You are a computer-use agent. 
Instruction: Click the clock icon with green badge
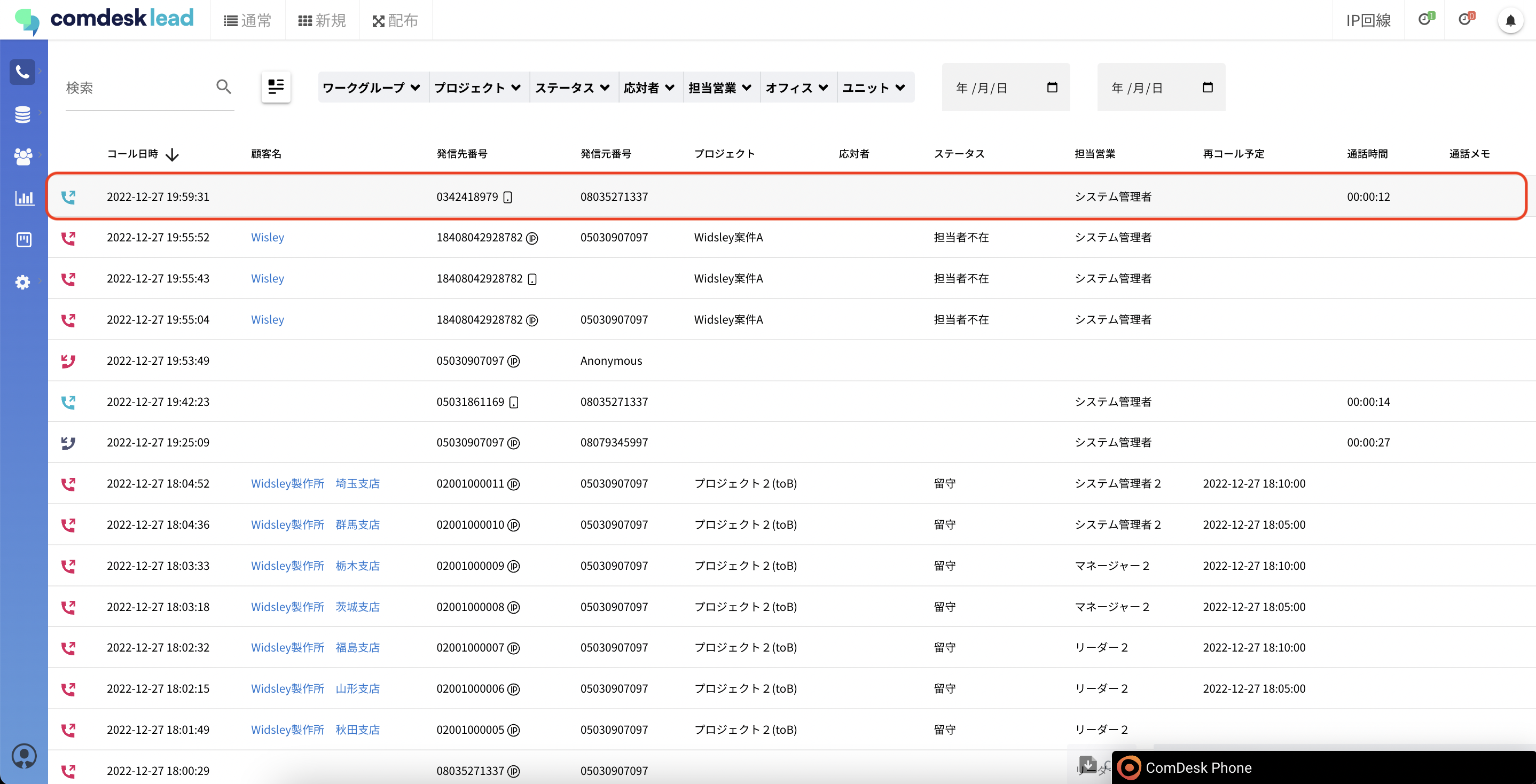click(1424, 20)
